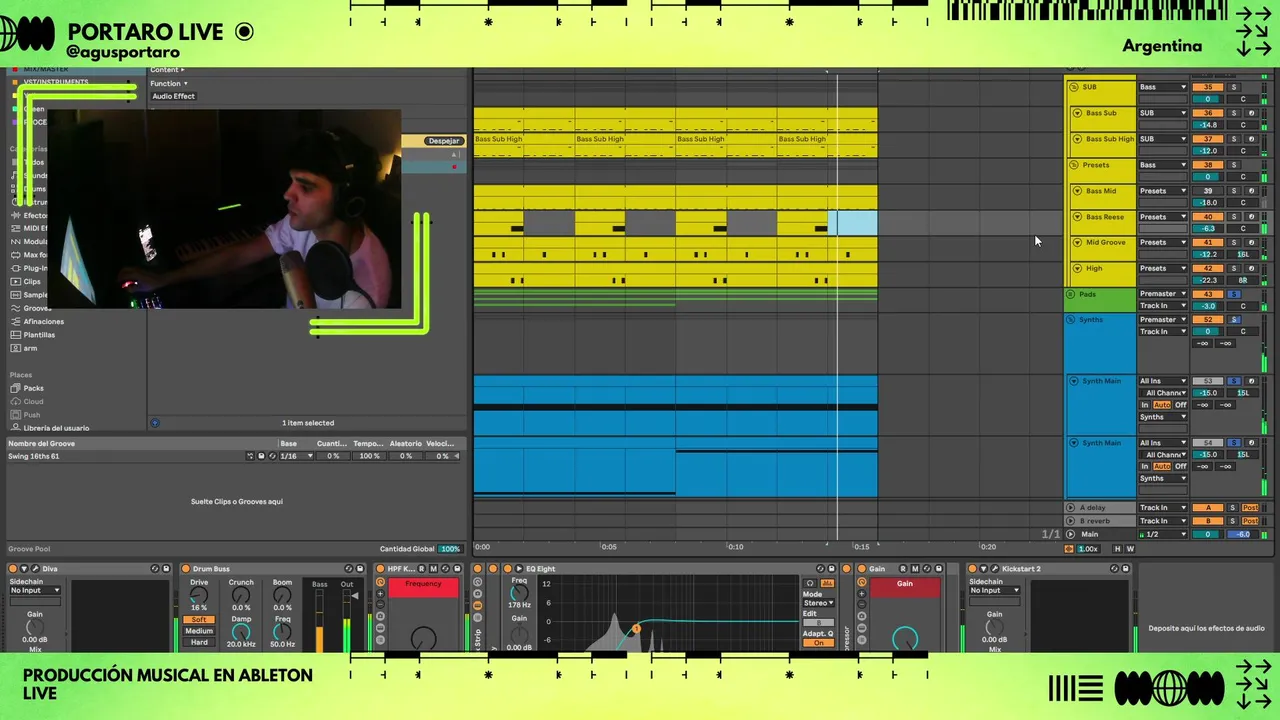Screen dimensions: 1280x720
Task: Fold the Bass Mid track
Action: (x=1078, y=191)
